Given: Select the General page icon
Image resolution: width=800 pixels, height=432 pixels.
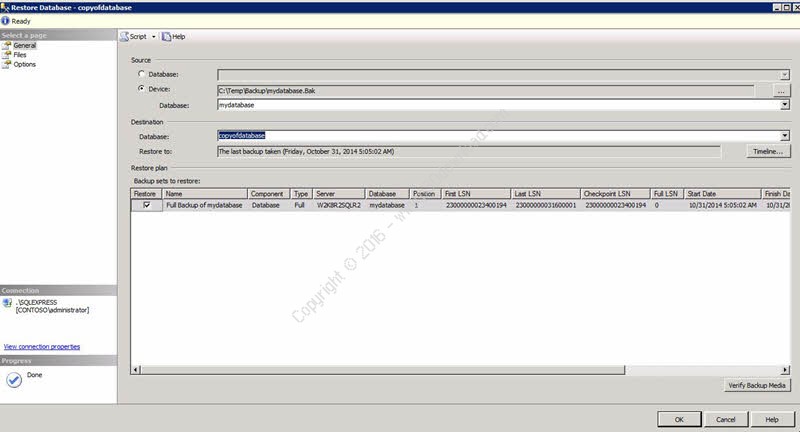Looking at the screenshot, I should pos(7,46).
